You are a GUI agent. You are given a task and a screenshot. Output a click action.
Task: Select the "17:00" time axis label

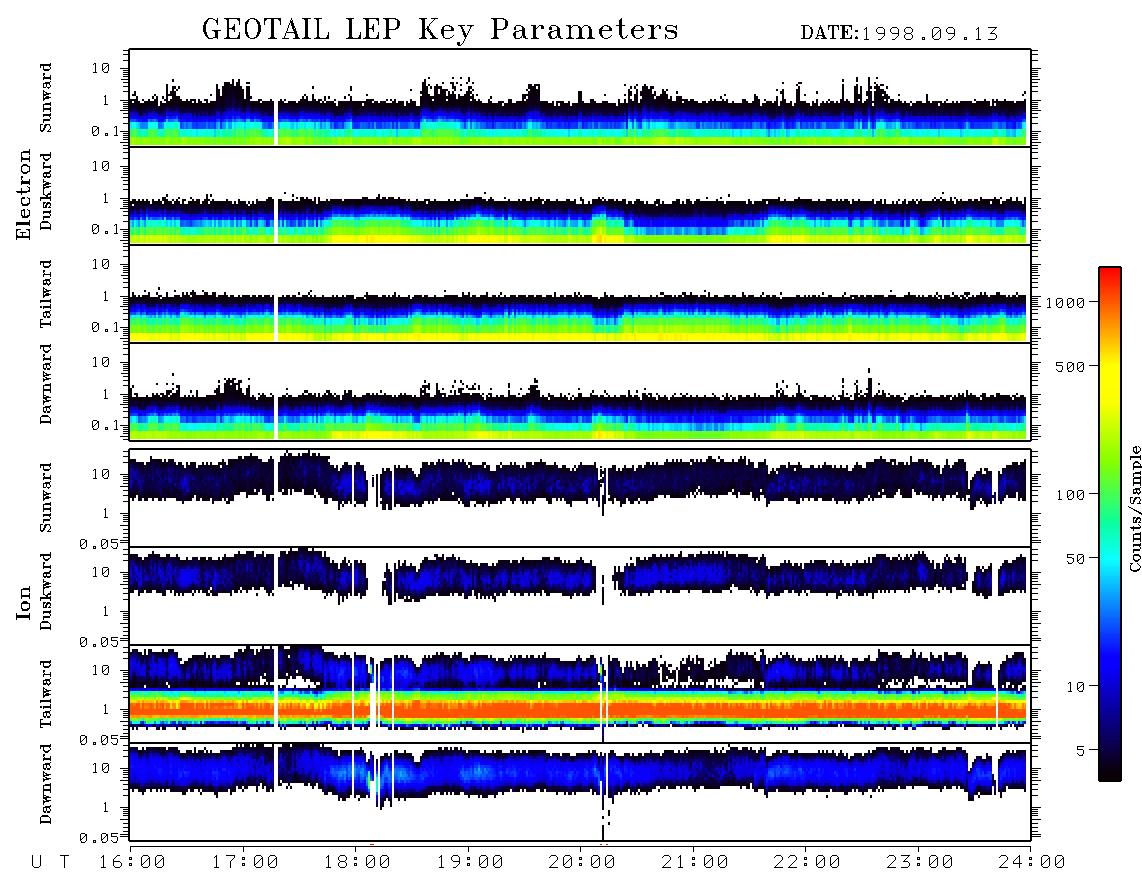tap(245, 862)
